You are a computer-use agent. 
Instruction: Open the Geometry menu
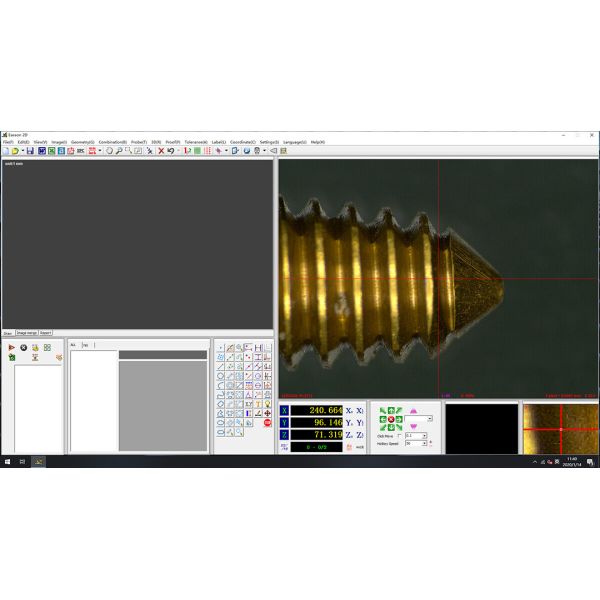pyautogui.click(x=82, y=142)
